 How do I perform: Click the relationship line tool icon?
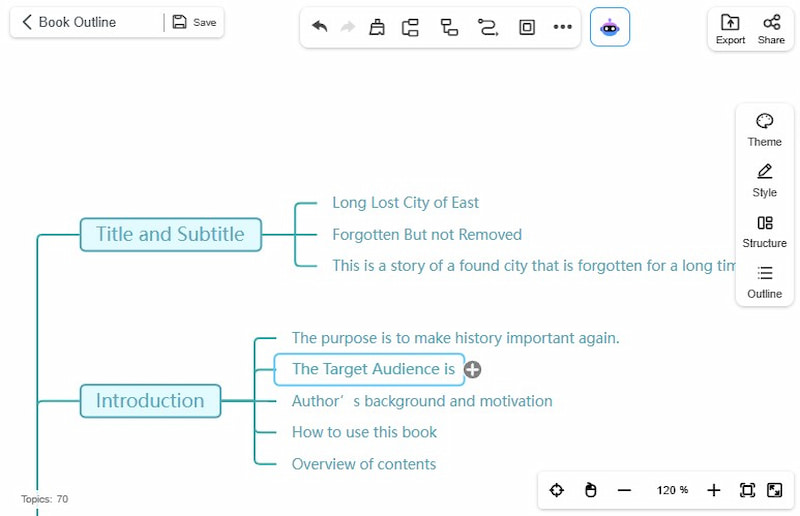(x=487, y=27)
